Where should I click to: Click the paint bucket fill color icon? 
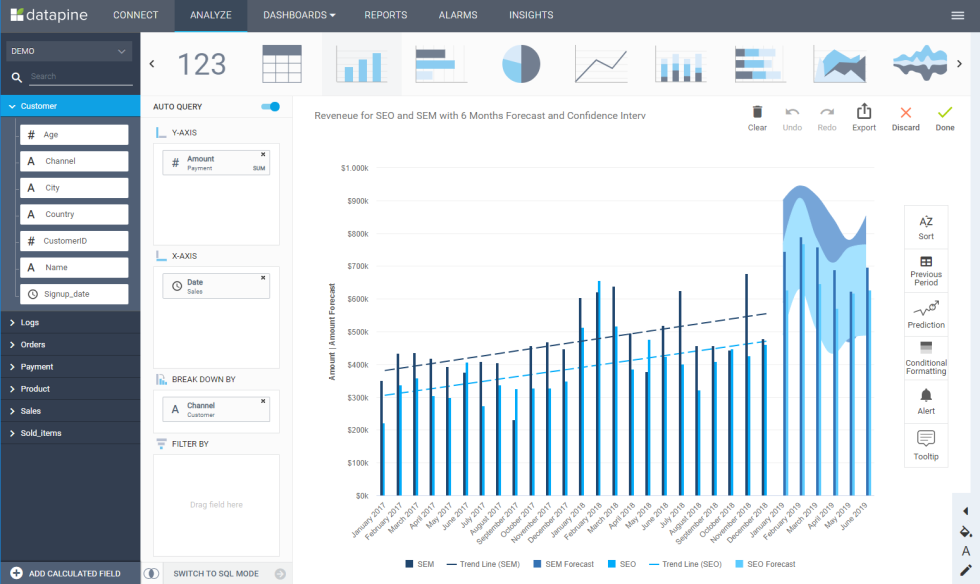pyautogui.click(x=966, y=531)
